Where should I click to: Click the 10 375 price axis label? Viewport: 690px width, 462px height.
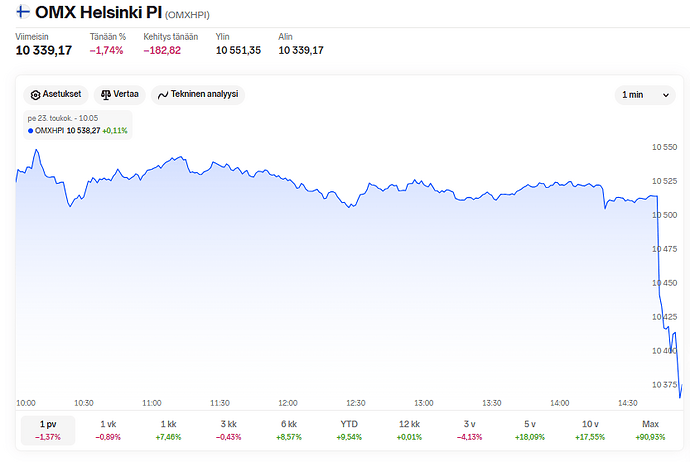(664, 385)
